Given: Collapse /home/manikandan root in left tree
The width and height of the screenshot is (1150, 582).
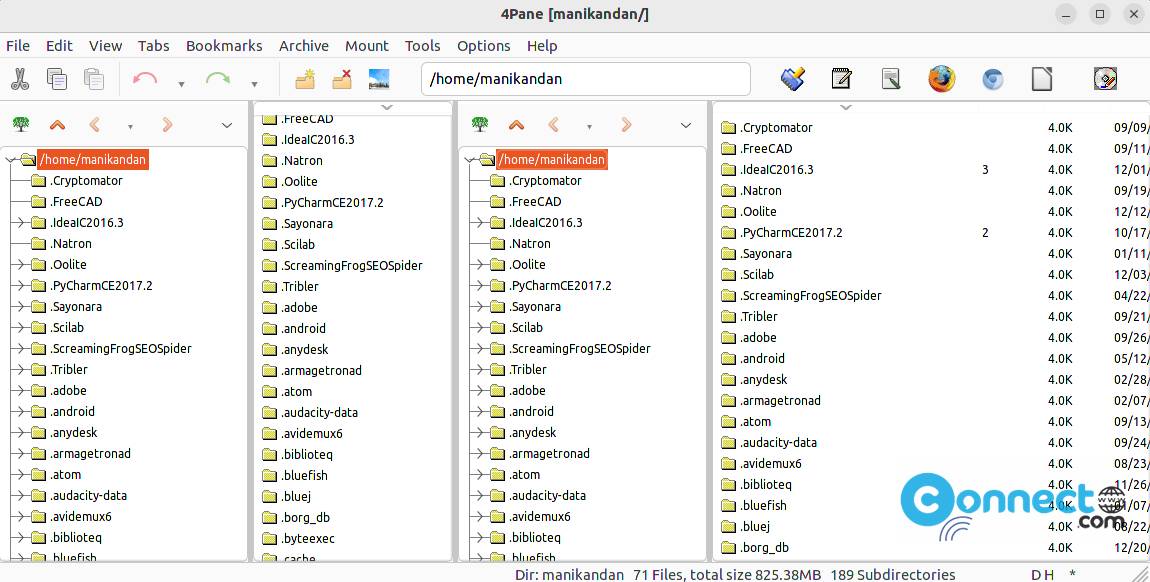Looking at the screenshot, I should pyautogui.click(x=10, y=160).
